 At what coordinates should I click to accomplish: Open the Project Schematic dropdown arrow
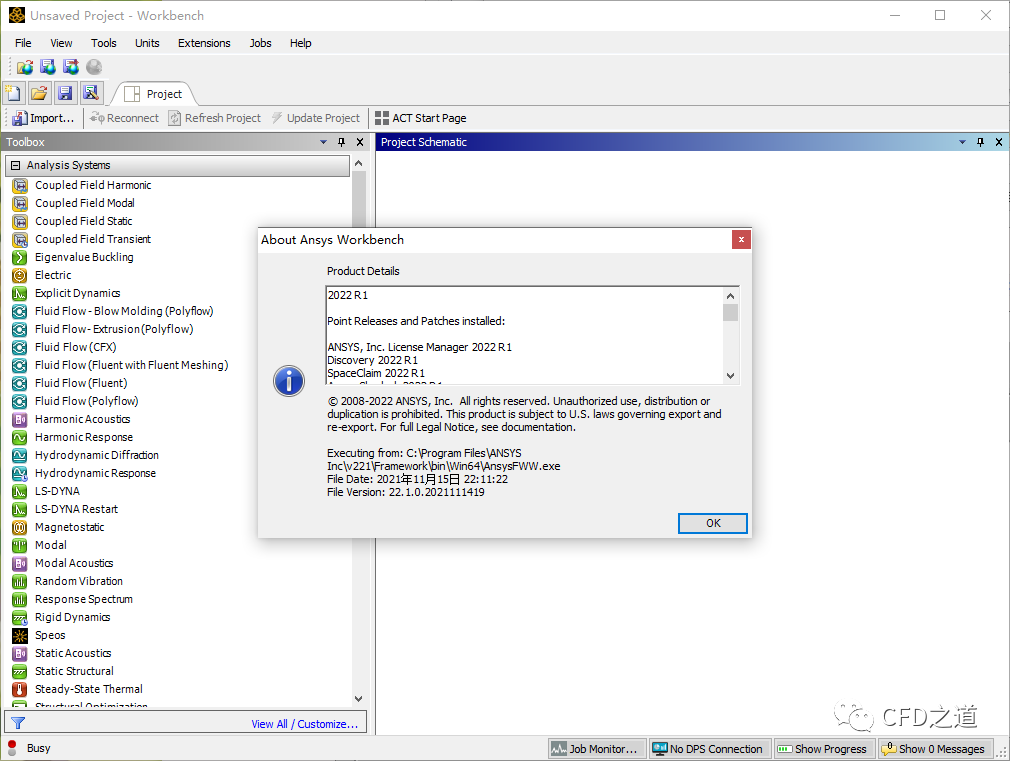pyautogui.click(x=962, y=142)
